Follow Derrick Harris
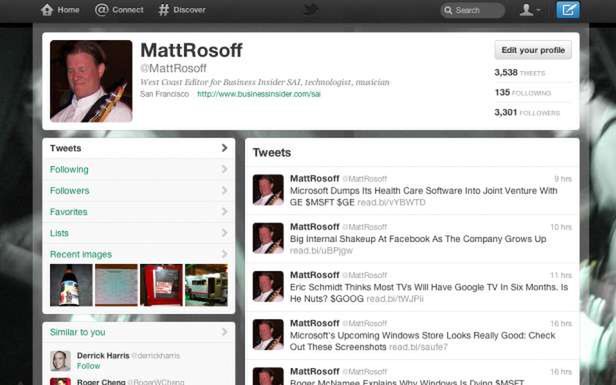 [88, 366]
